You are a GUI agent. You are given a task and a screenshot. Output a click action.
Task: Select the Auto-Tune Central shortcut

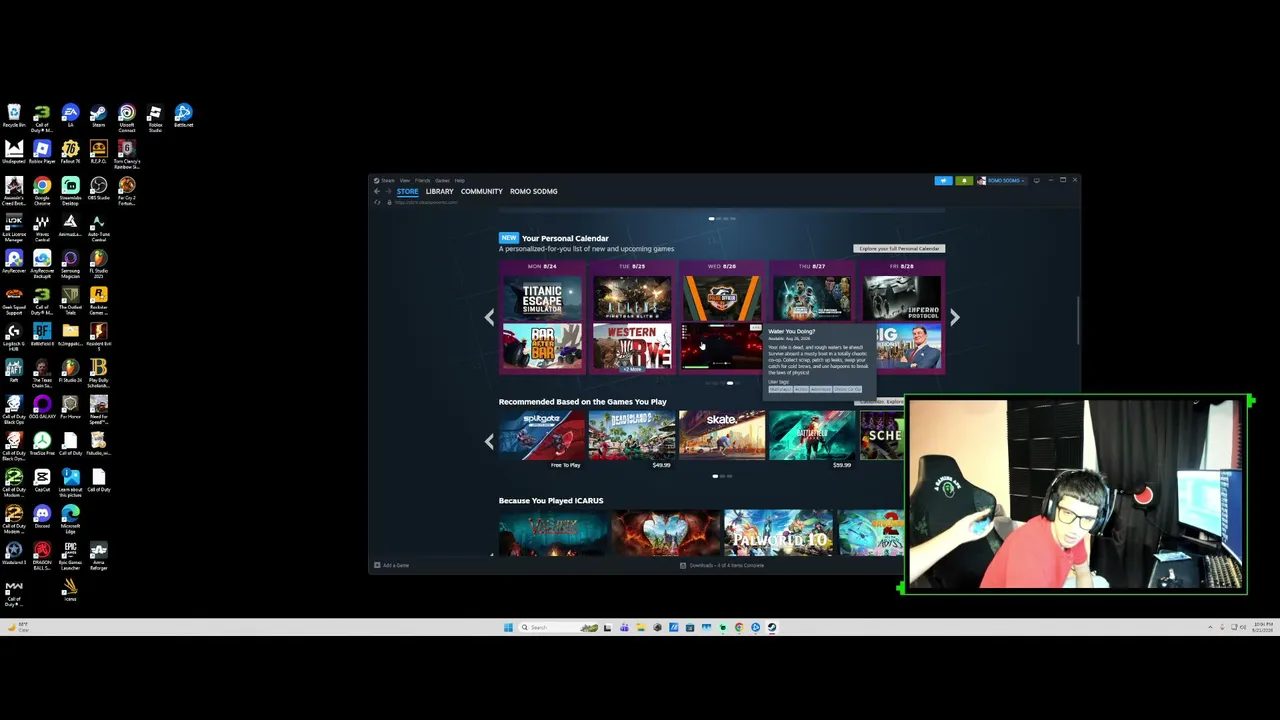(98, 227)
